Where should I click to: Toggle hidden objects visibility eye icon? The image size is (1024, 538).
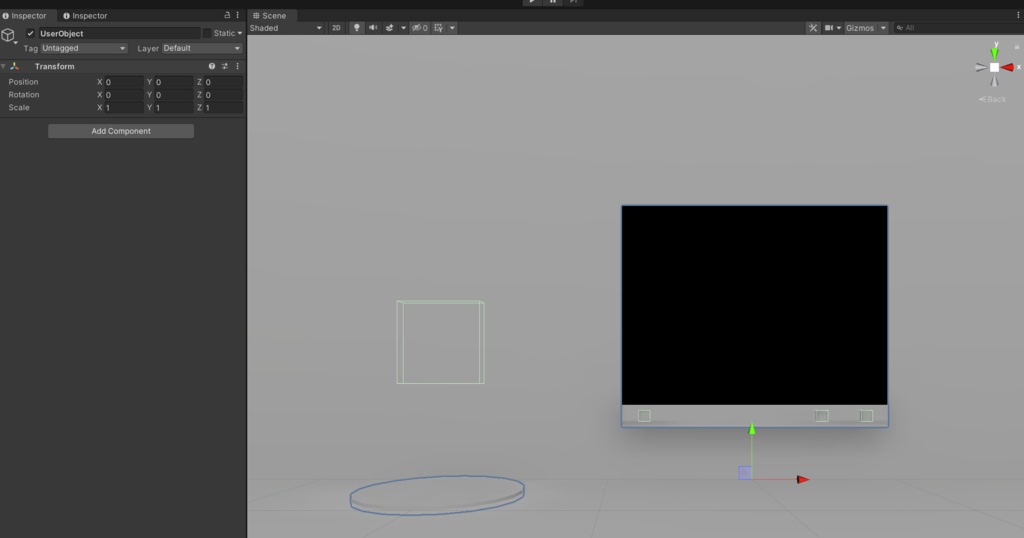(419, 28)
